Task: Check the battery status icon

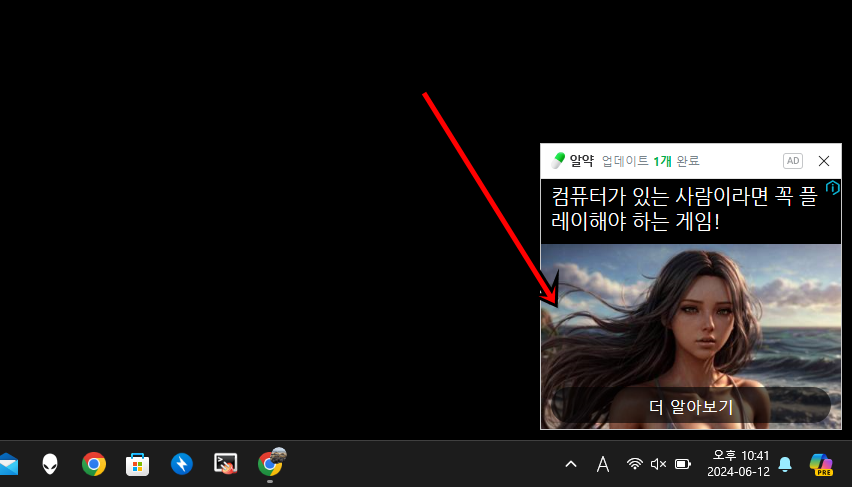Action: 682,464
